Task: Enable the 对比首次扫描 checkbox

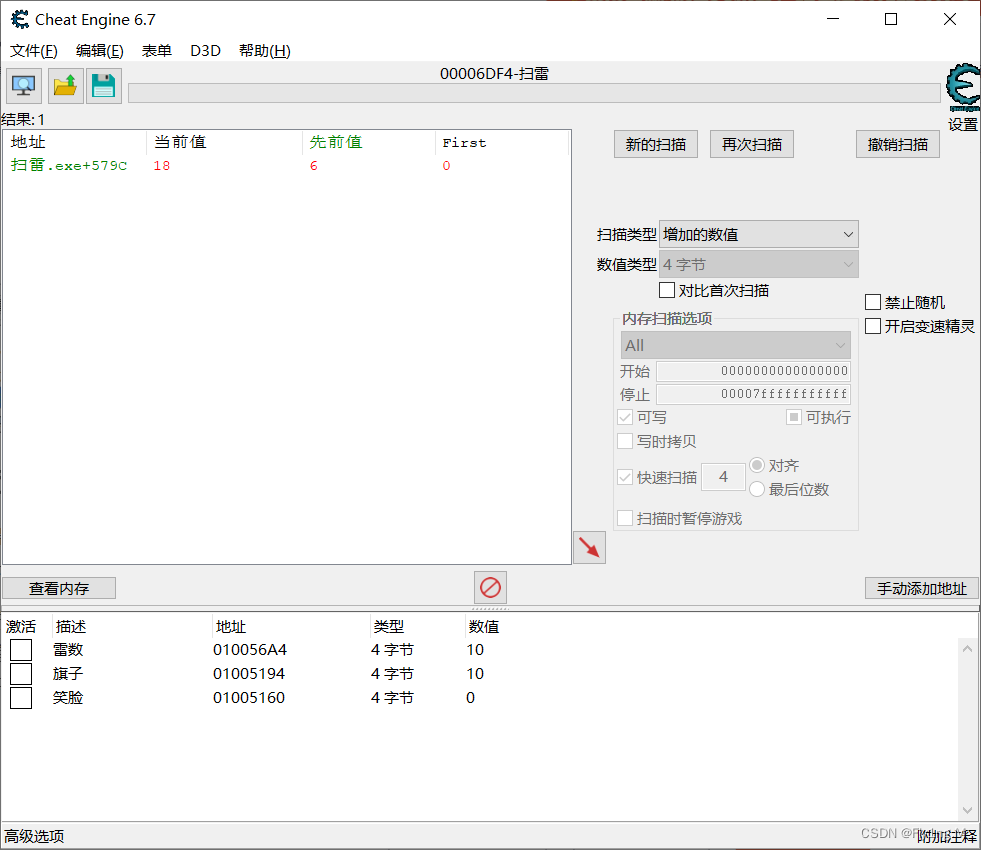Action: click(x=667, y=290)
